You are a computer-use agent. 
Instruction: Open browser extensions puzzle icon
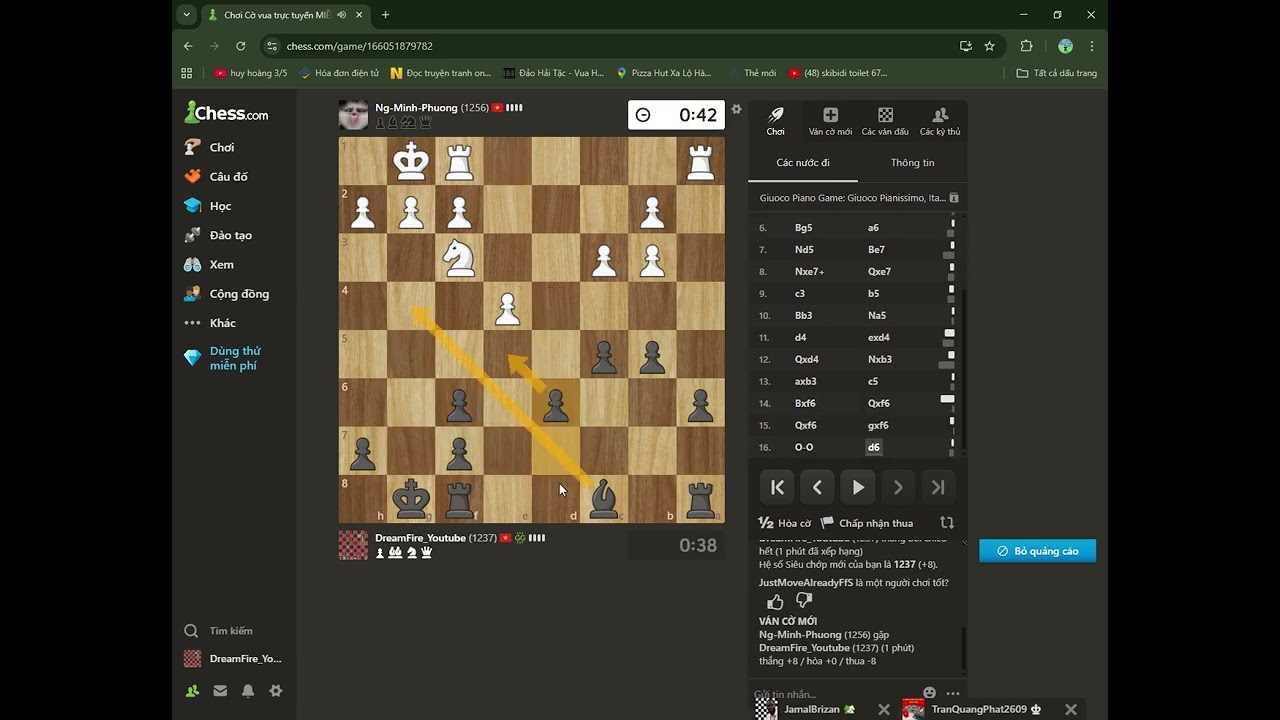coord(1026,46)
